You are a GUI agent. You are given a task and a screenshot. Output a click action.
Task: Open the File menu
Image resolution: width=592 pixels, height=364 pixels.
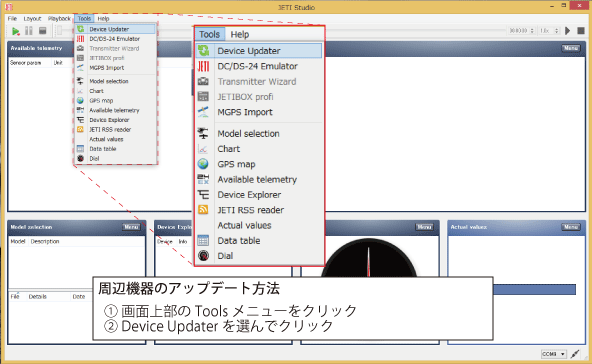click(12, 19)
